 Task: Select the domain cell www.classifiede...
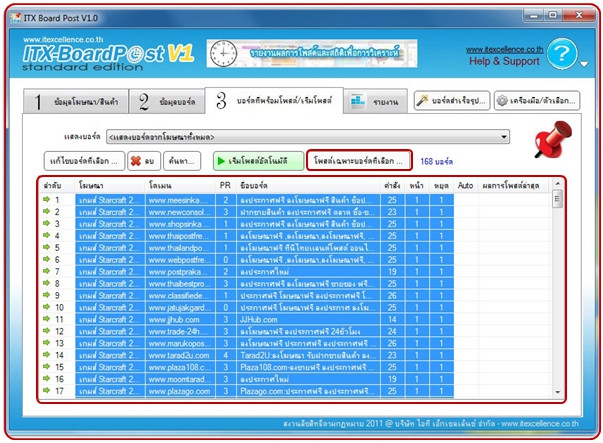point(180,295)
